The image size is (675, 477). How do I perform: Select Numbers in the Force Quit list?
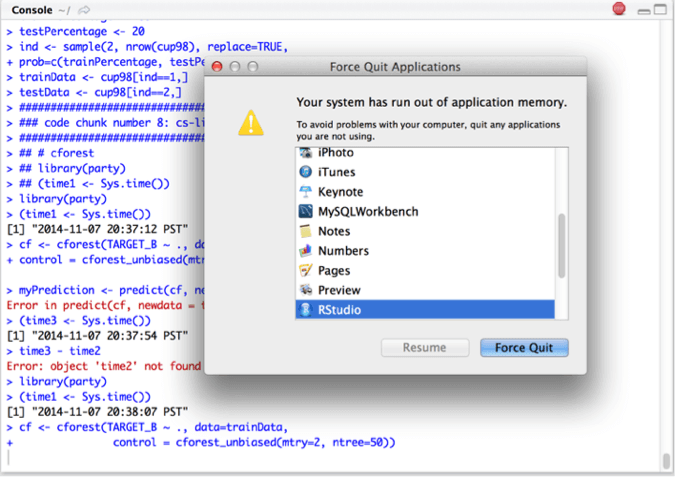point(343,251)
